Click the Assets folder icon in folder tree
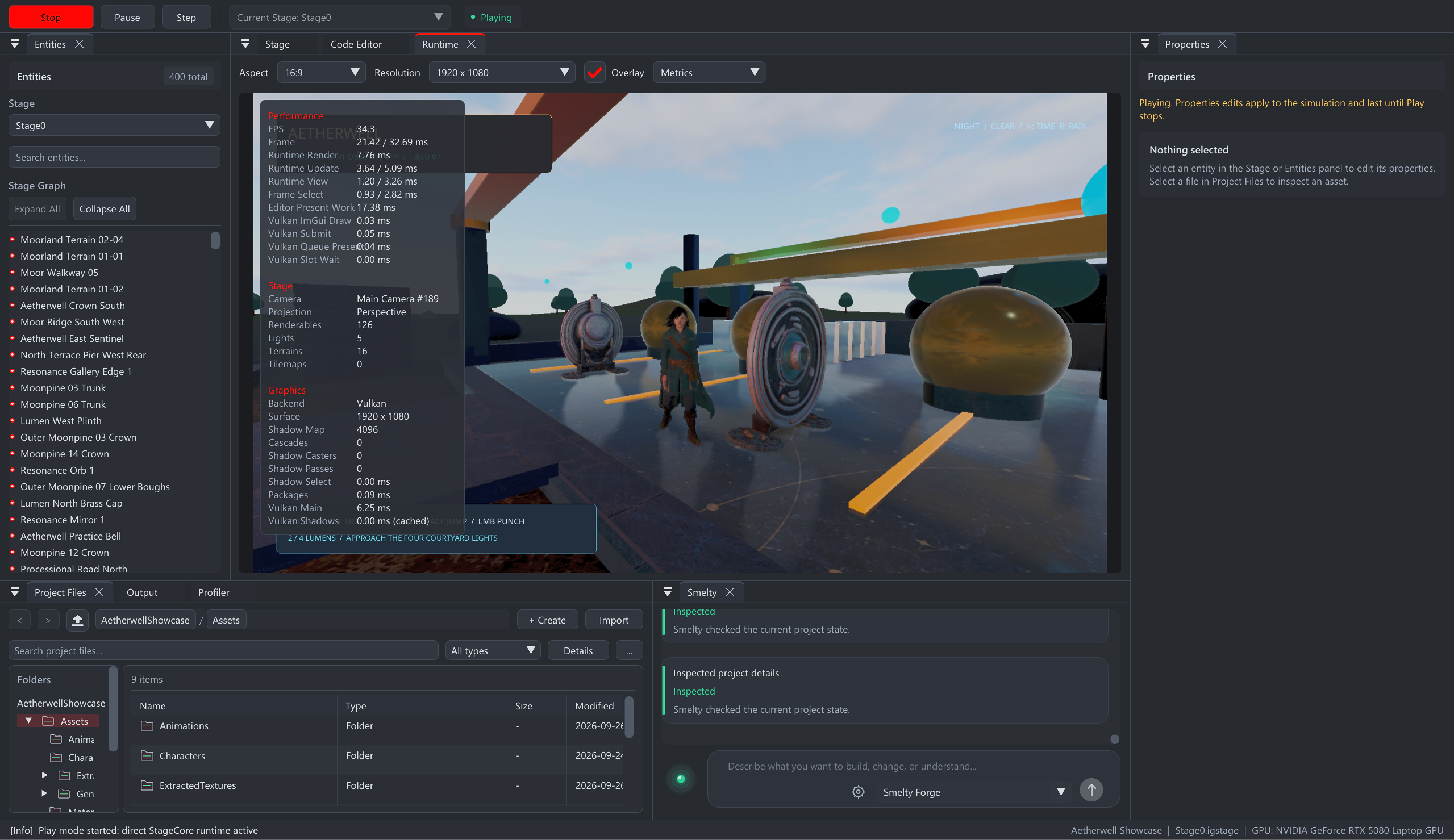Viewport: 1454px width, 840px height. (x=48, y=721)
